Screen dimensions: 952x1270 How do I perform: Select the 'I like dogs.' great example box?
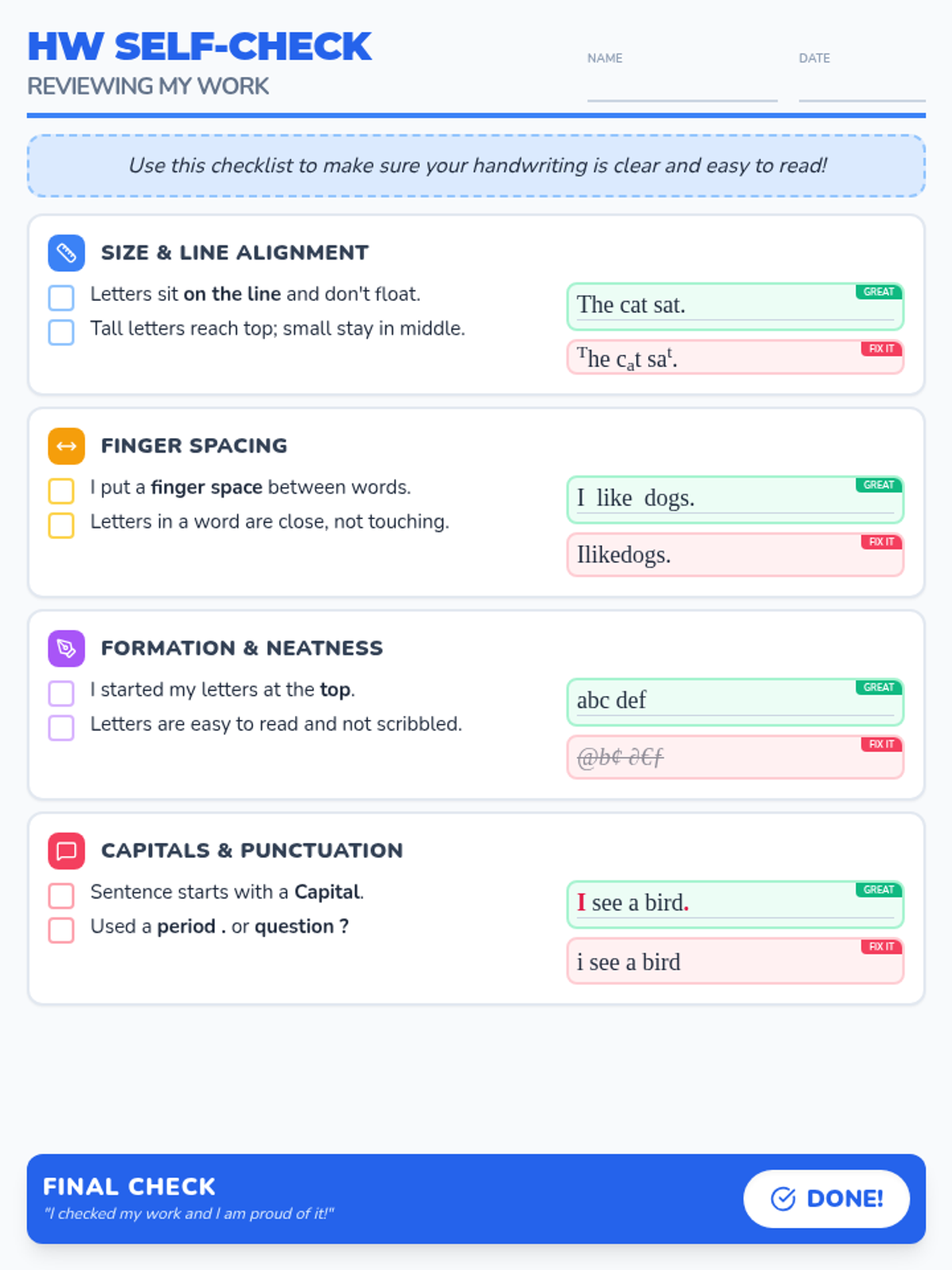pos(735,499)
